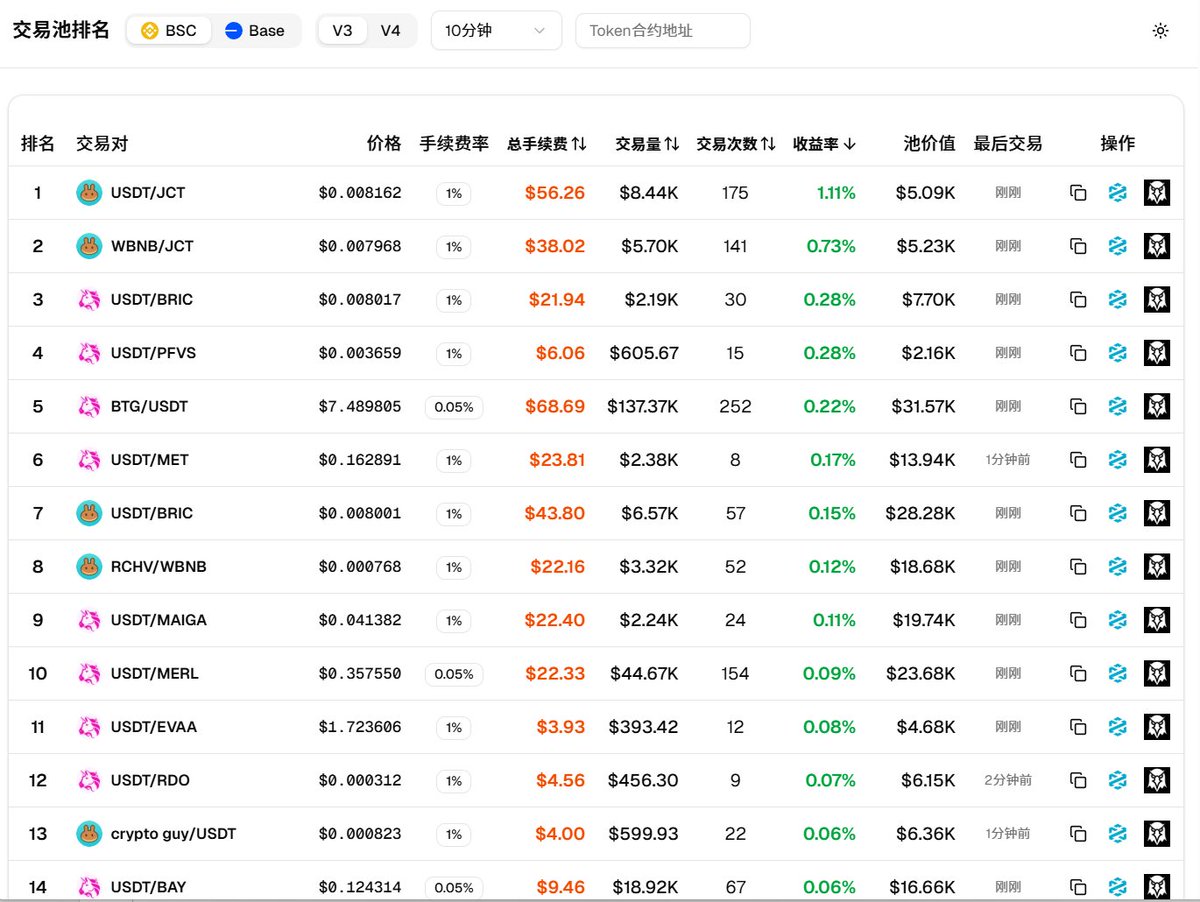1200x902 pixels.
Task: Sort by 交易次数 column header
Action: click(736, 144)
